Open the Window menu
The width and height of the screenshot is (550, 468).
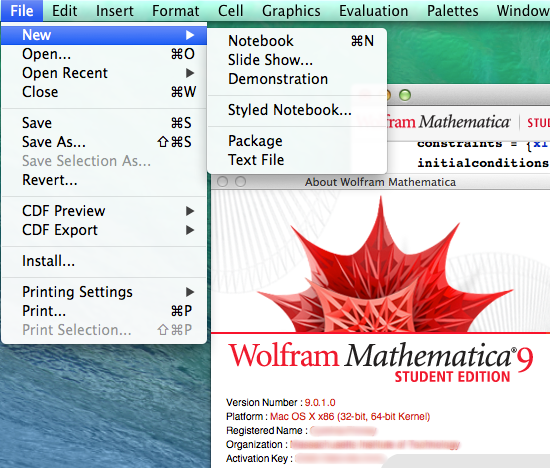[523, 11]
